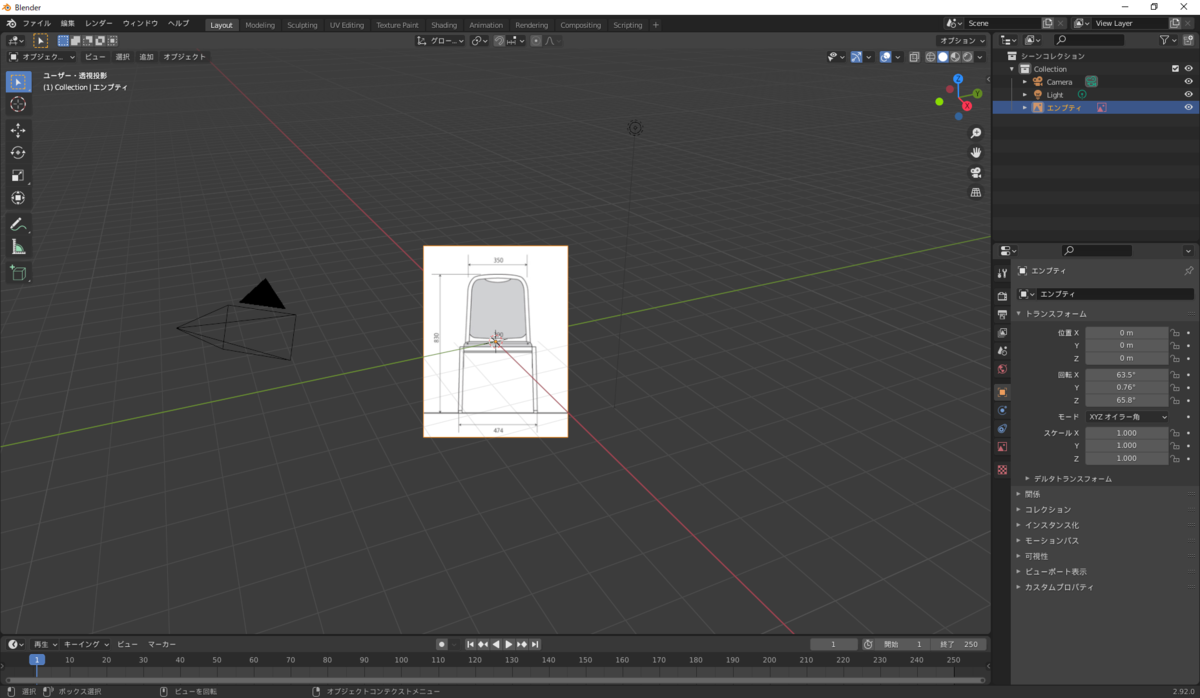The width and height of the screenshot is (1200, 698).
Task: Toggle lock for 回転 Z
Action: [1176, 400]
